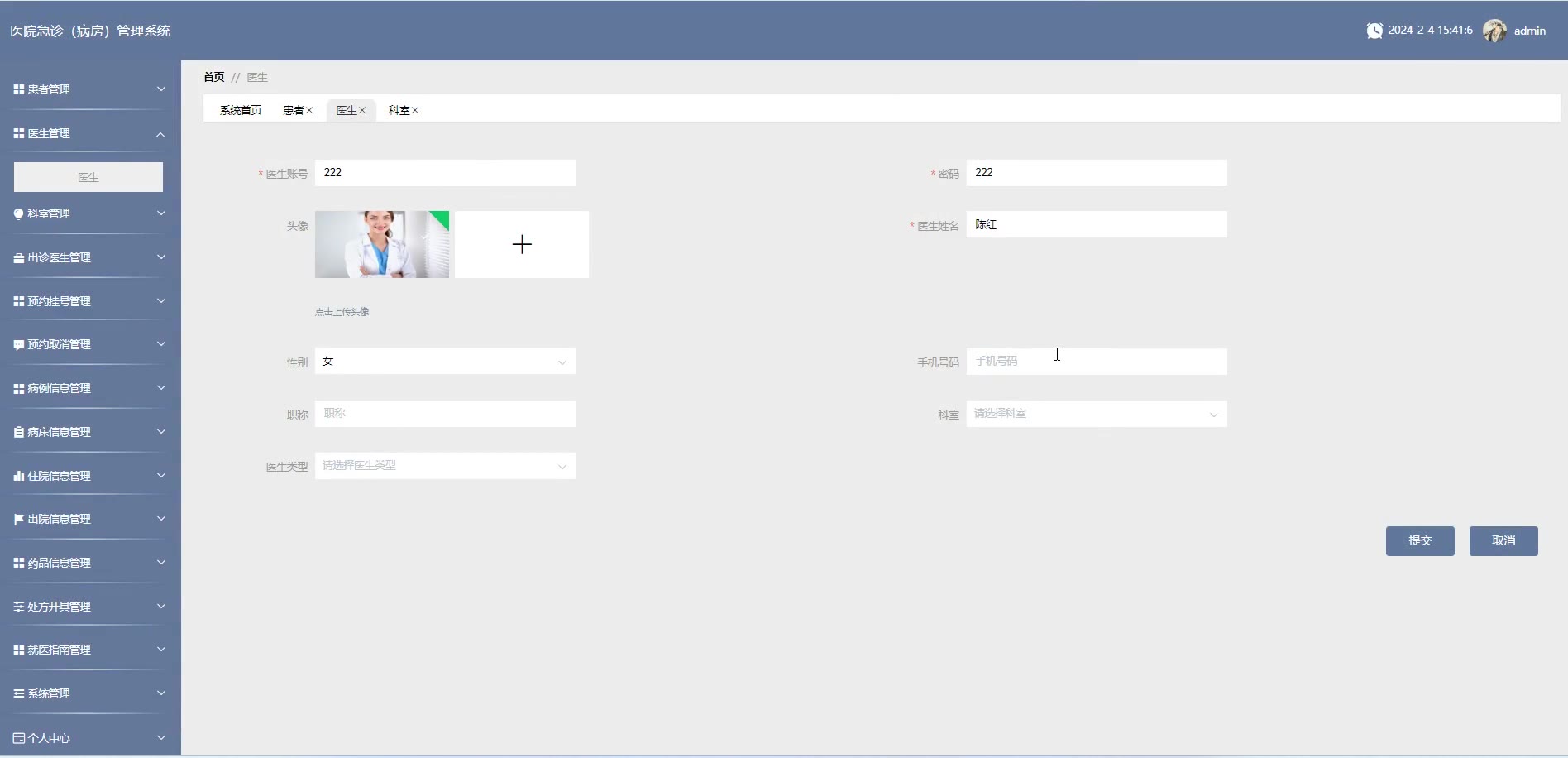The height and width of the screenshot is (758, 1568).
Task: Submit the form with 提交 button
Action: coord(1420,541)
